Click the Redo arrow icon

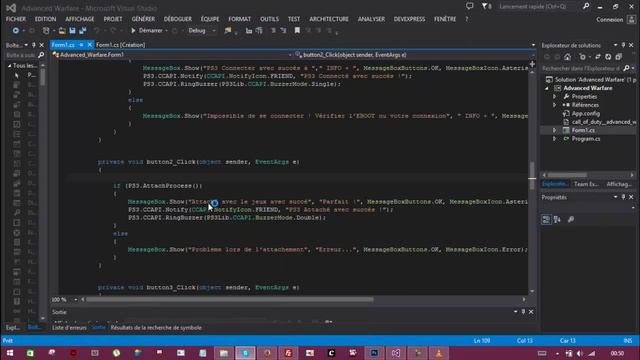click(113, 31)
